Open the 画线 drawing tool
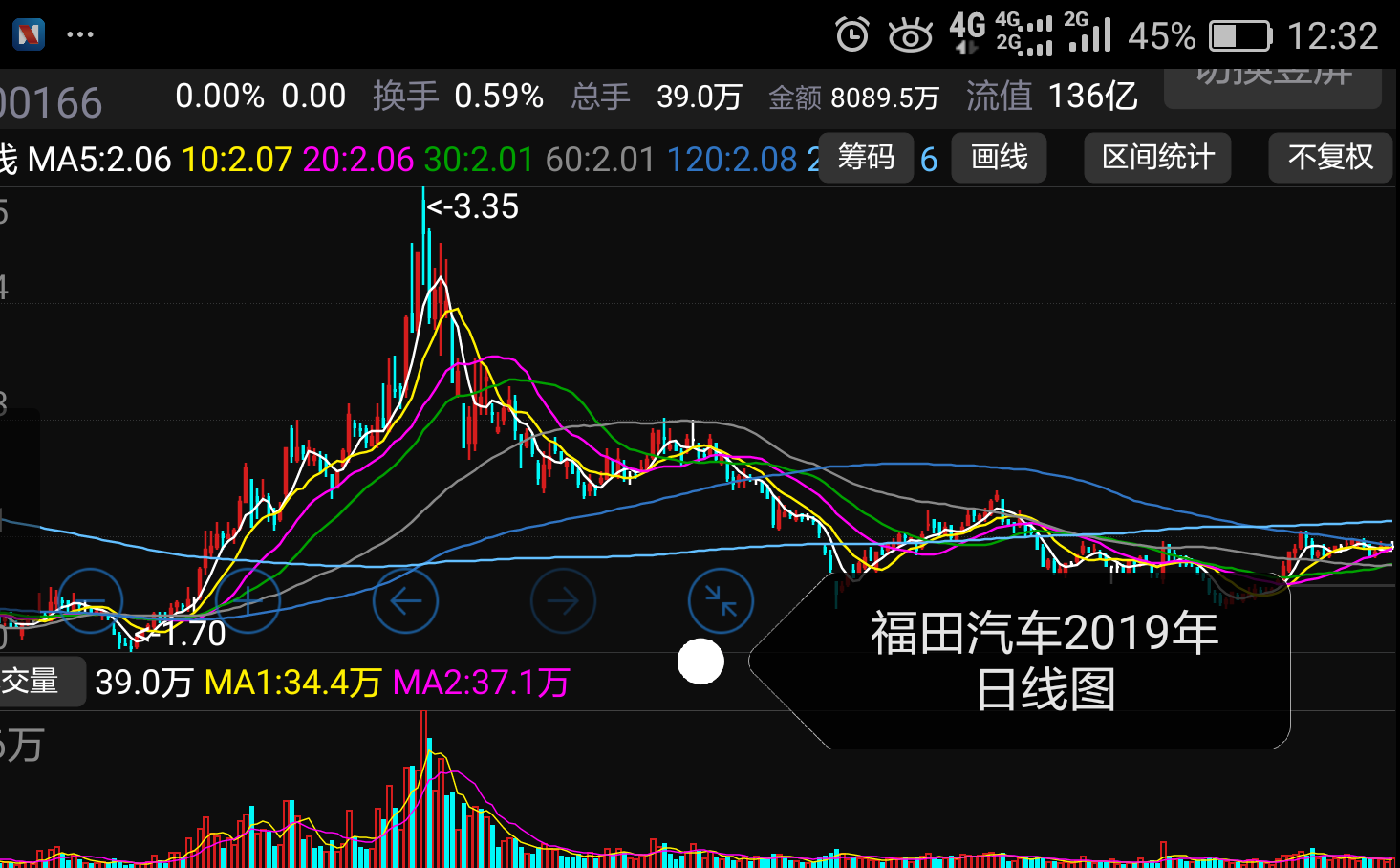The image size is (1400, 868). [x=1000, y=157]
